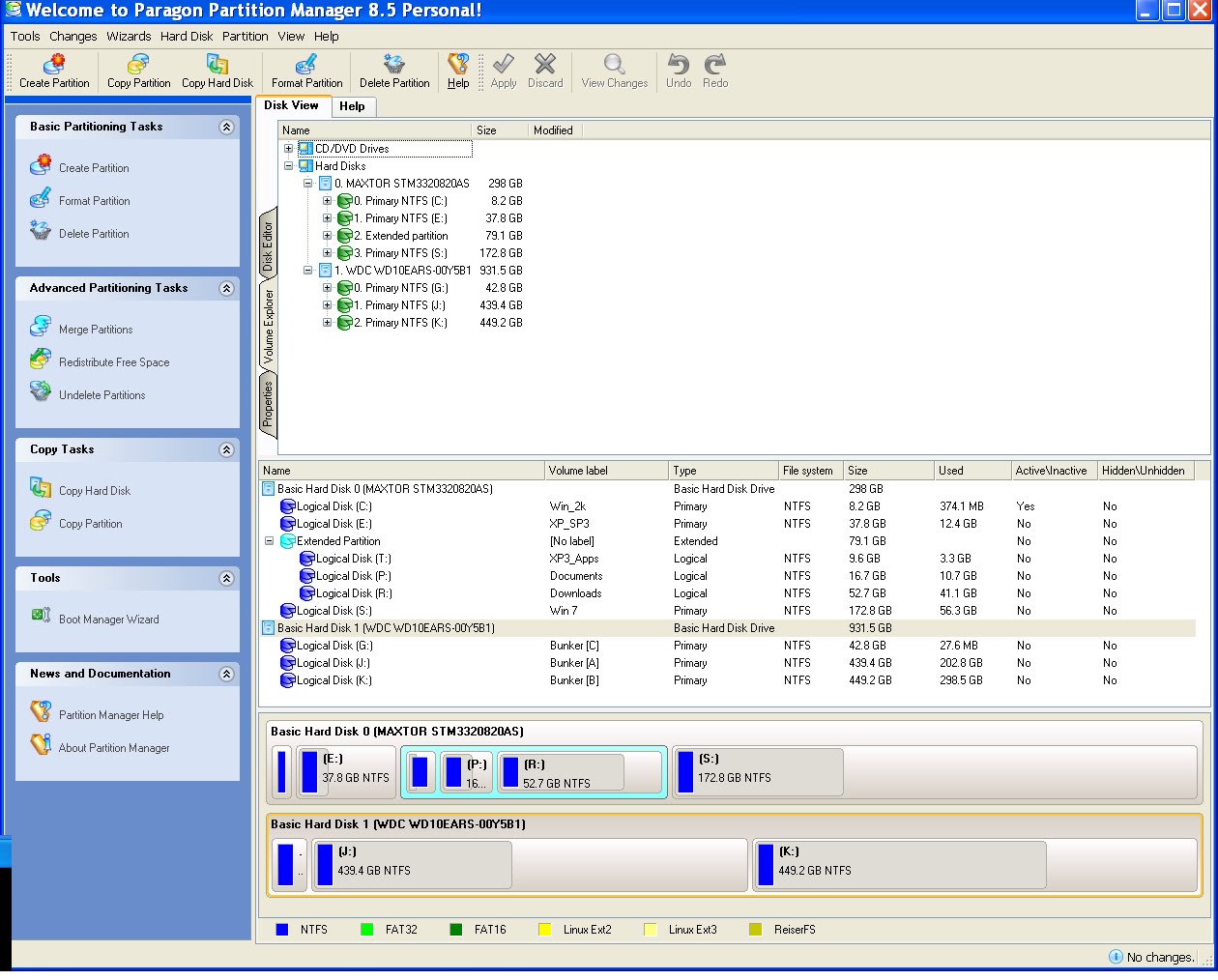Open the Disk Editor vertical tab

(268, 246)
